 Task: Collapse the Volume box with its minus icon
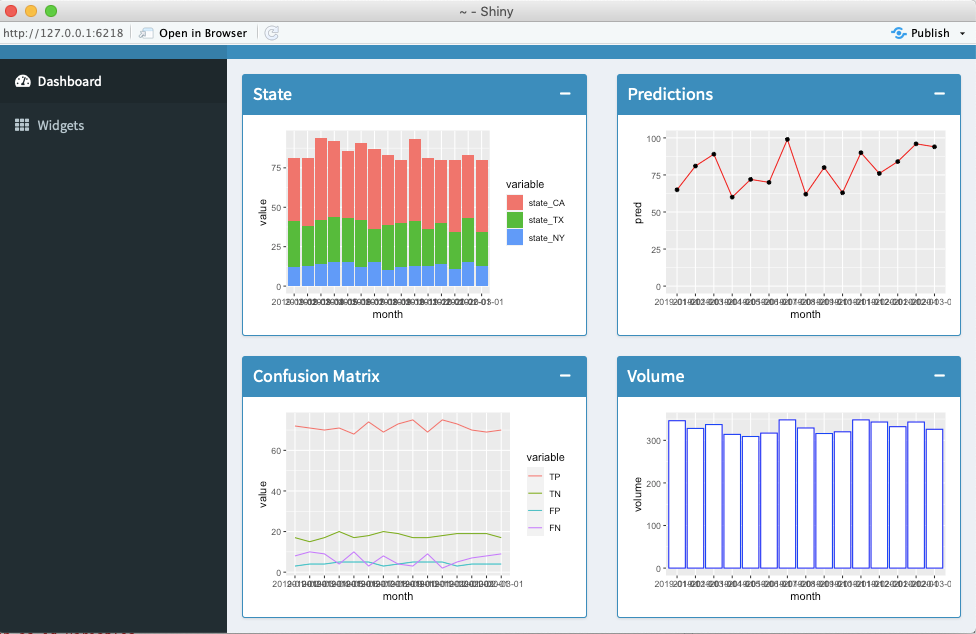[940, 376]
